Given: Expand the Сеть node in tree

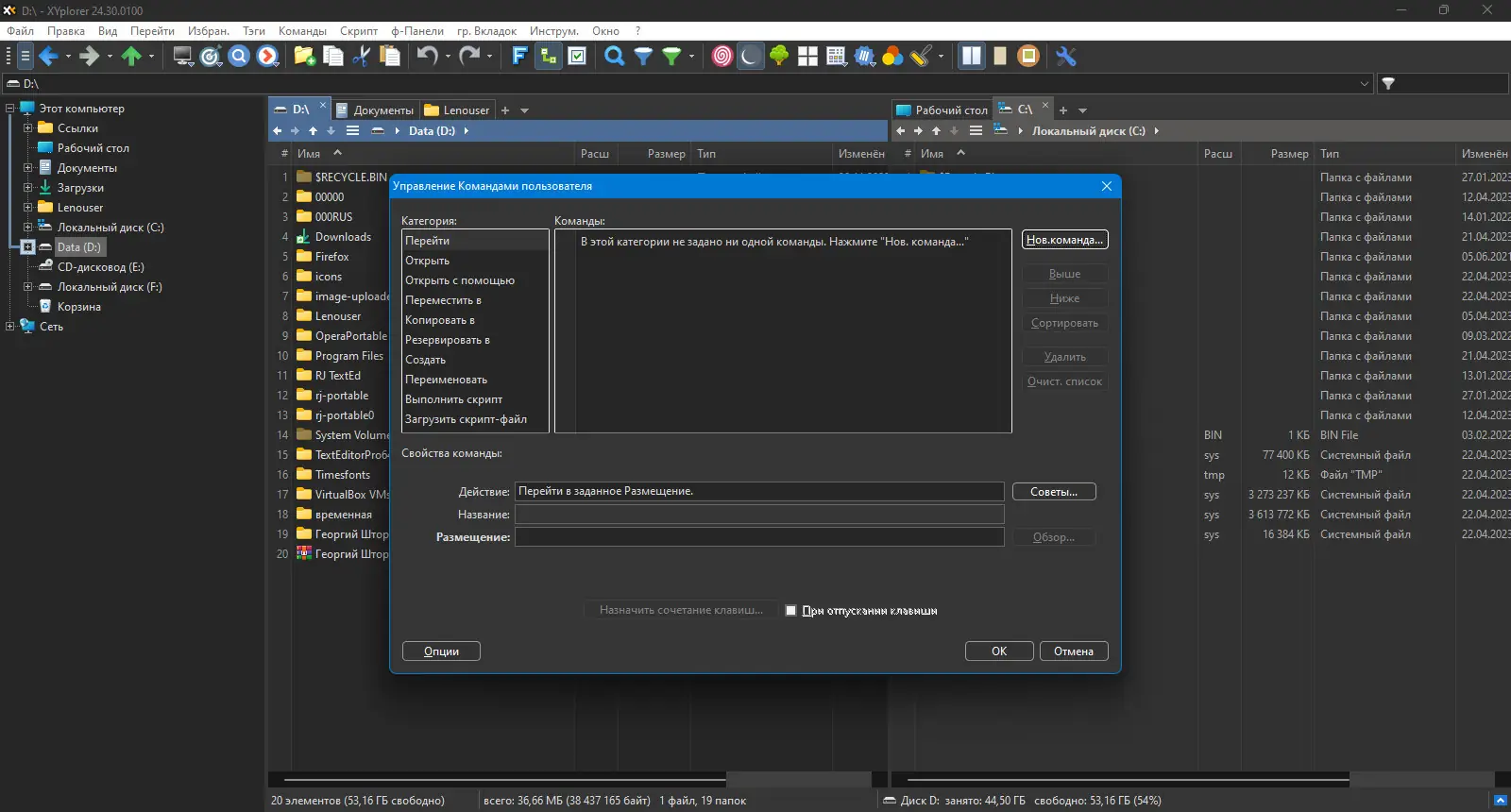Looking at the screenshot, I should tap(9, 327).
